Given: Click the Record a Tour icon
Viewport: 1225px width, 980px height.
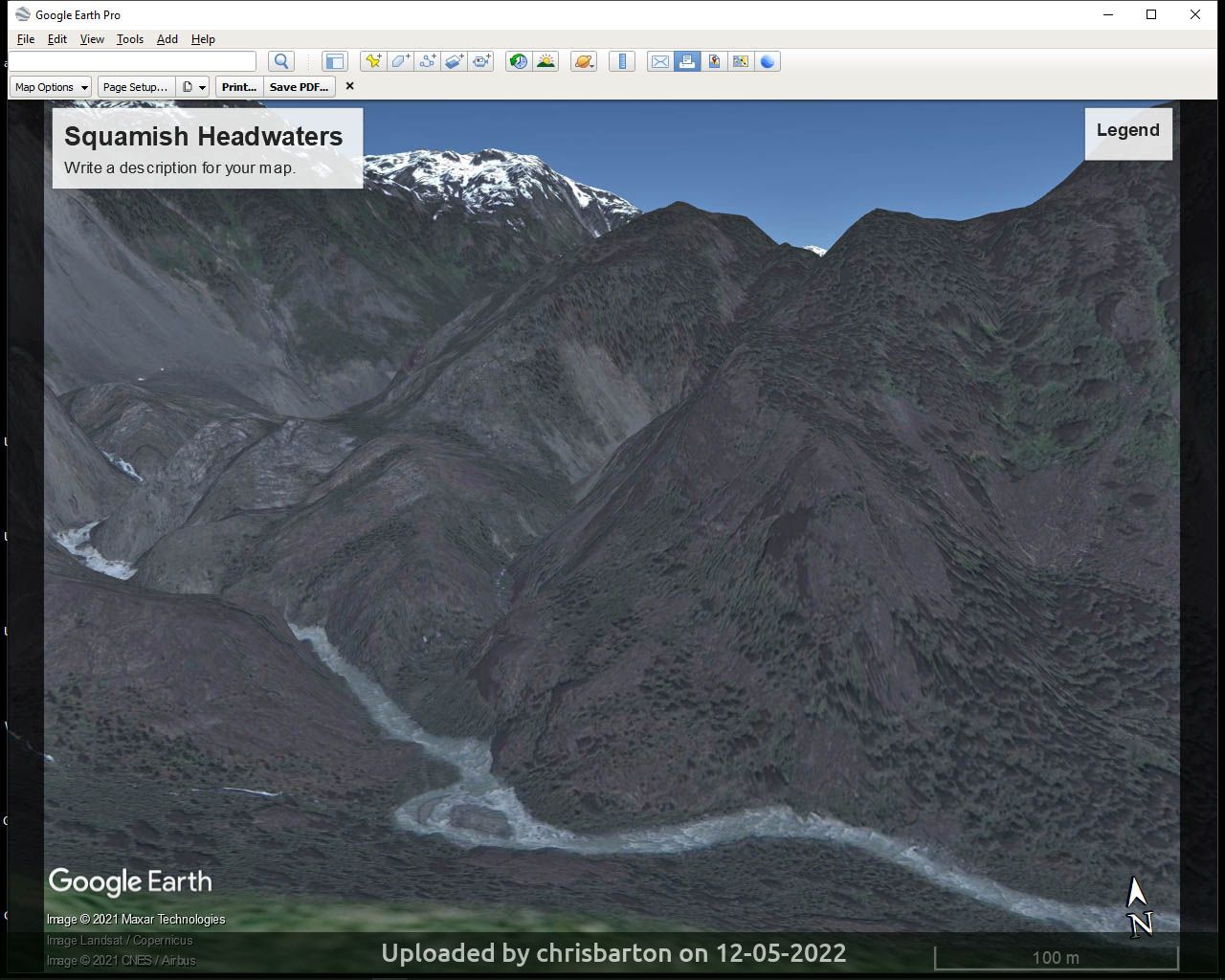Looking at the screenshot, I should click(x=480, y=61).
